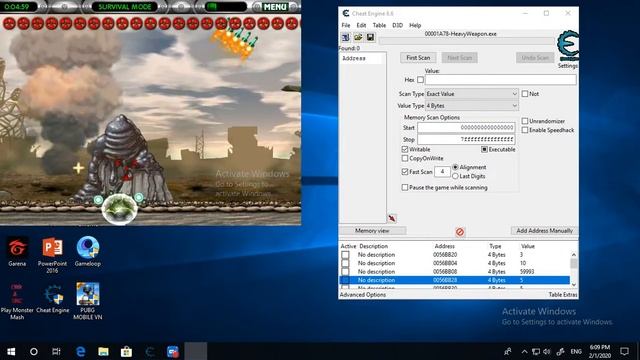Image resolution: width=640 pixels, height=360 pixels.
Task: Open the process list toolbar icon
Action: 346,38
